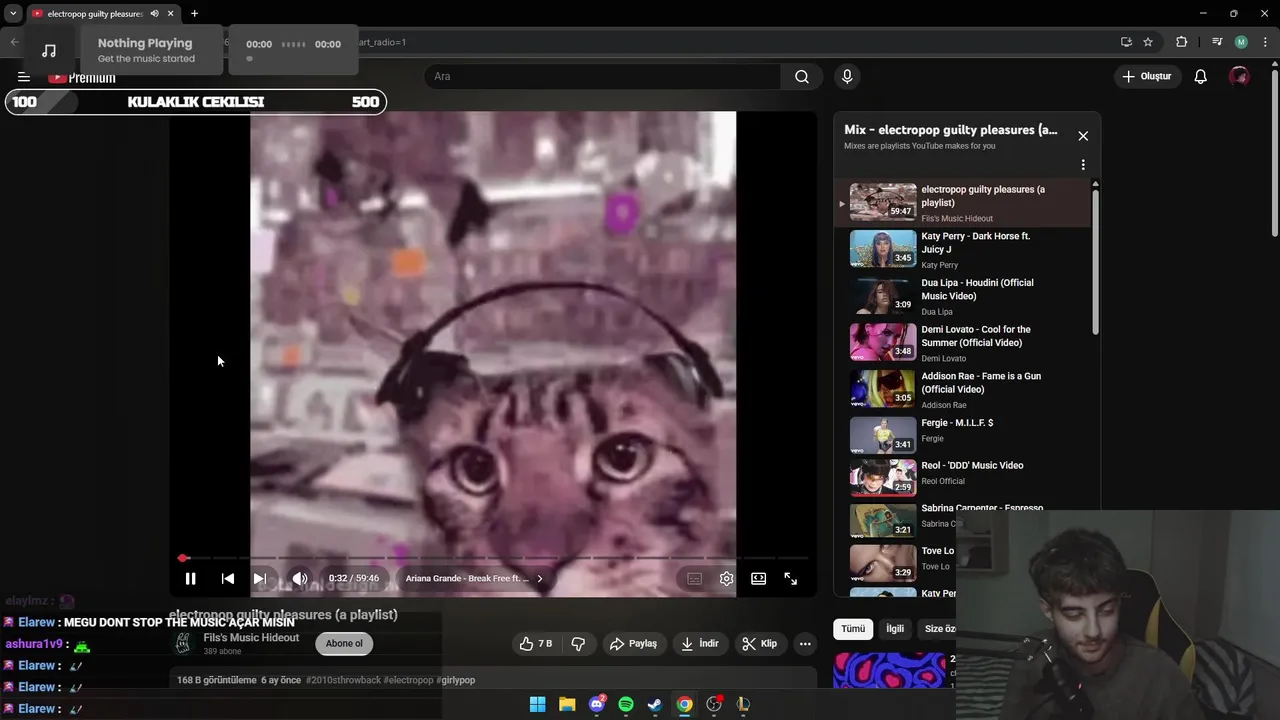Screen dimensions: 1280x720
Task: Open File Explorer from the taskbar
Action: click(x=567, y=704)
